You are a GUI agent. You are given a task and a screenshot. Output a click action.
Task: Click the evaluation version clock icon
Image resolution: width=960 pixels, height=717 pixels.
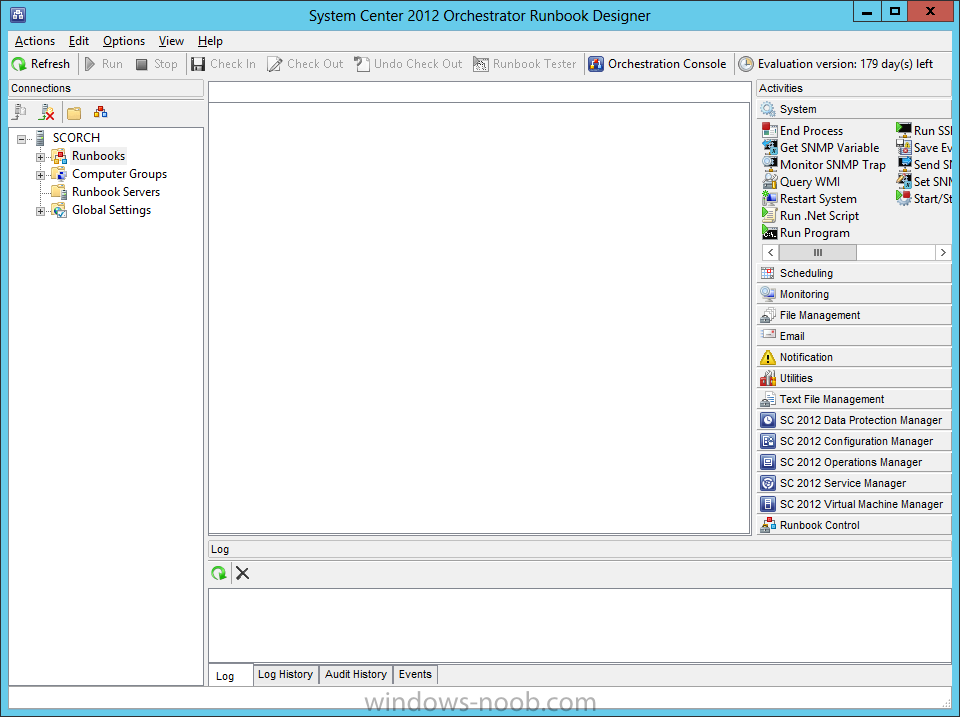pos(746,64)
